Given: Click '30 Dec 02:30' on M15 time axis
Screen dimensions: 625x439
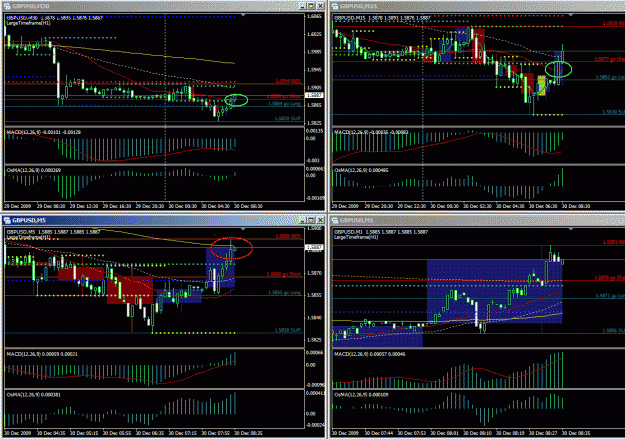Looking at the screenshot, I should coord(478,207).
